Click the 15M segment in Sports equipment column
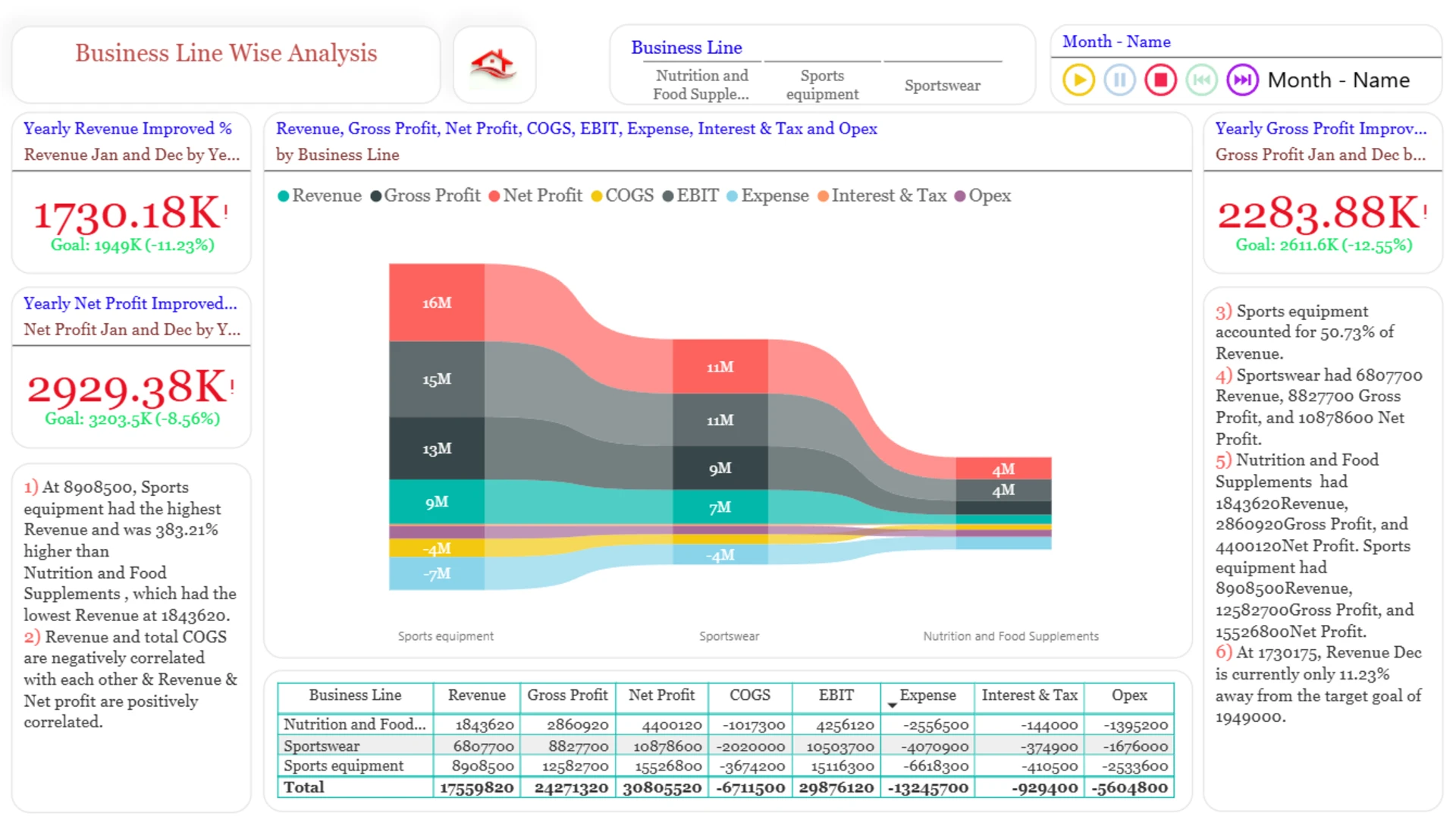The image size is (1456, 819). [x=437, y=379]
